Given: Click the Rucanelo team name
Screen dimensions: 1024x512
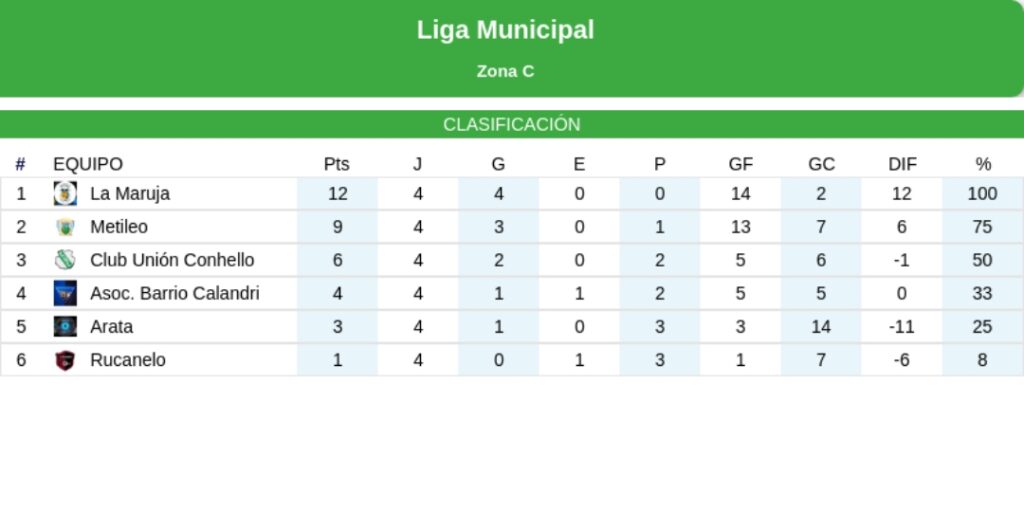Looking at the screenshot, I should (x=128, y=360).
